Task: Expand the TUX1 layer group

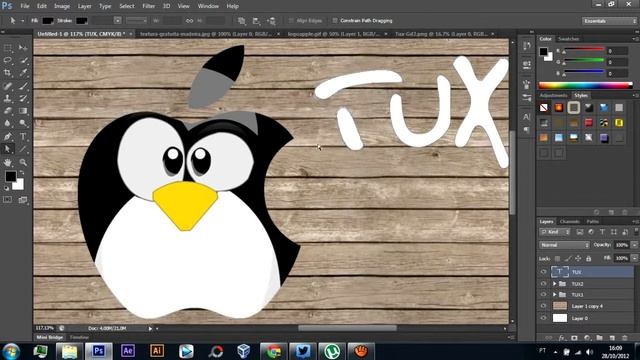Action: [555, 295]
